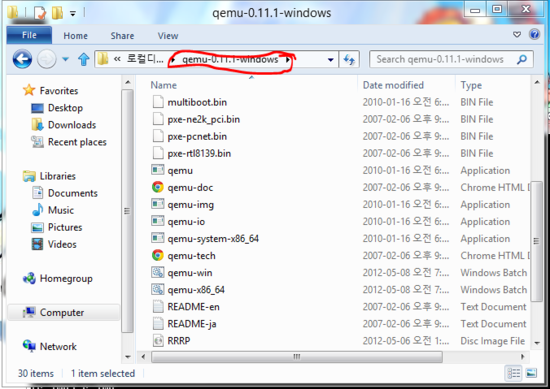This screenshot has width=550, height=389.
Task: Show hidden breadcrumb parents via double chevron
Action: (x=117, y=59)
